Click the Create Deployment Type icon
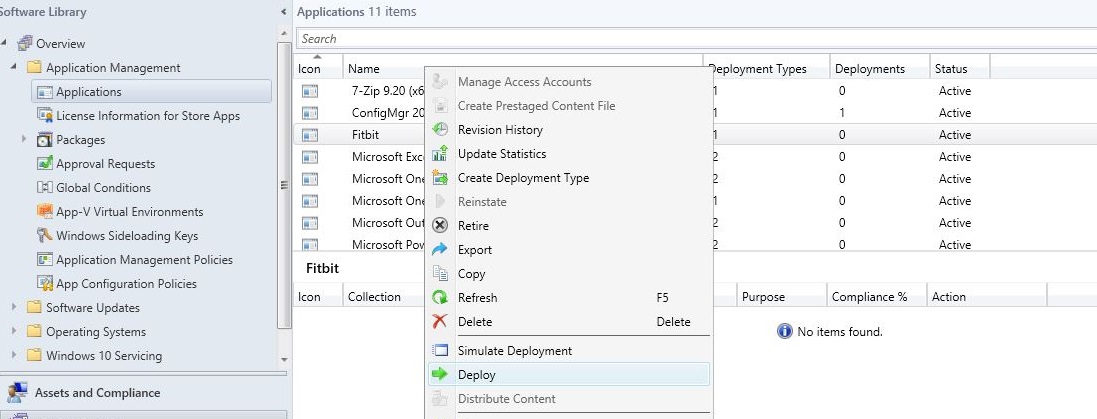 [x=440, y=178]
